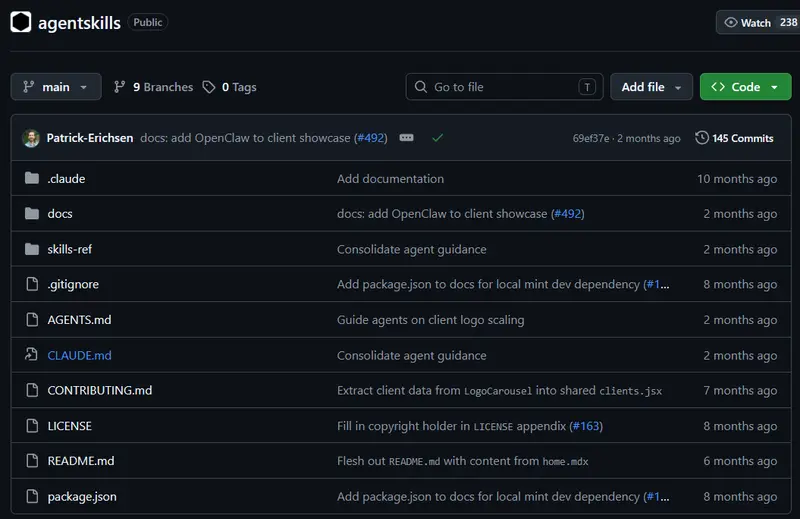
Task: Open Extract client data from LogoCarousel commit
Action: 499,390
